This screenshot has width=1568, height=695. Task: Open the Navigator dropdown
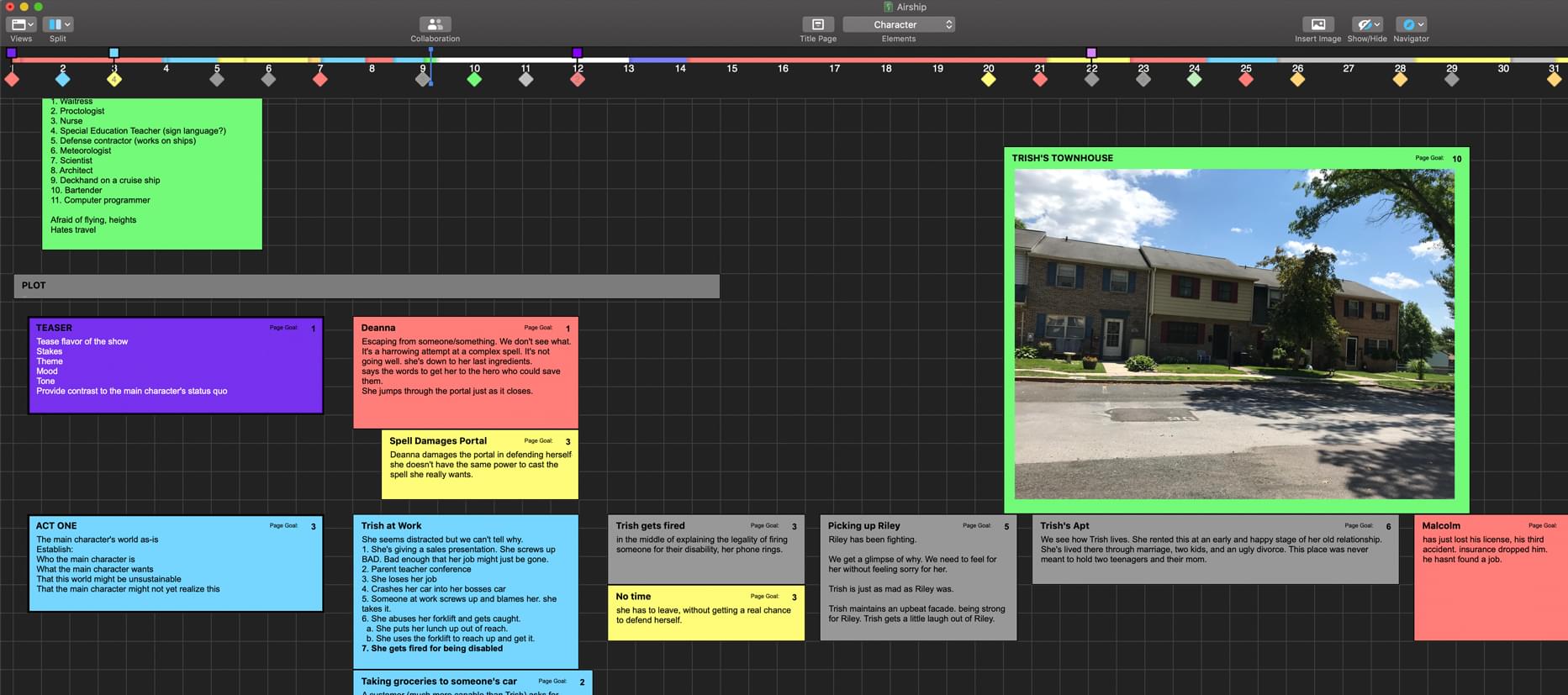[1411, 24]
